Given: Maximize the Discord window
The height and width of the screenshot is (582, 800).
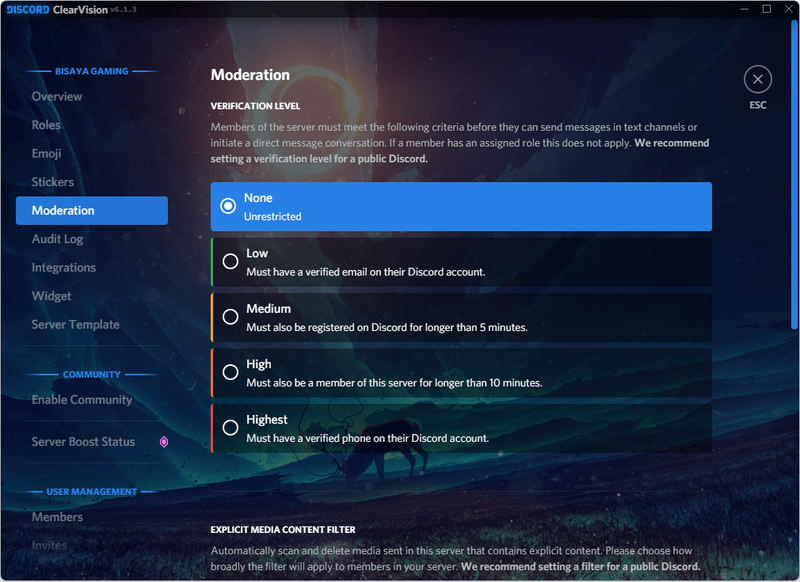Looking at the screenshot, I should click(x=766, y=9).
